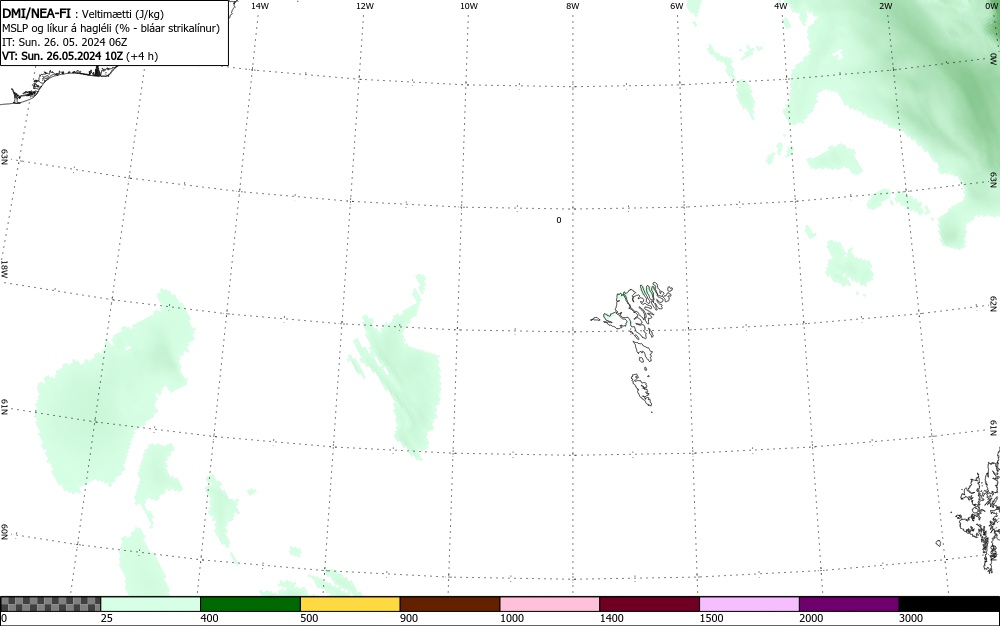
Task: Click the 'MSLP og líkur á hagléli' line
Action: click(x=111, y=28)
